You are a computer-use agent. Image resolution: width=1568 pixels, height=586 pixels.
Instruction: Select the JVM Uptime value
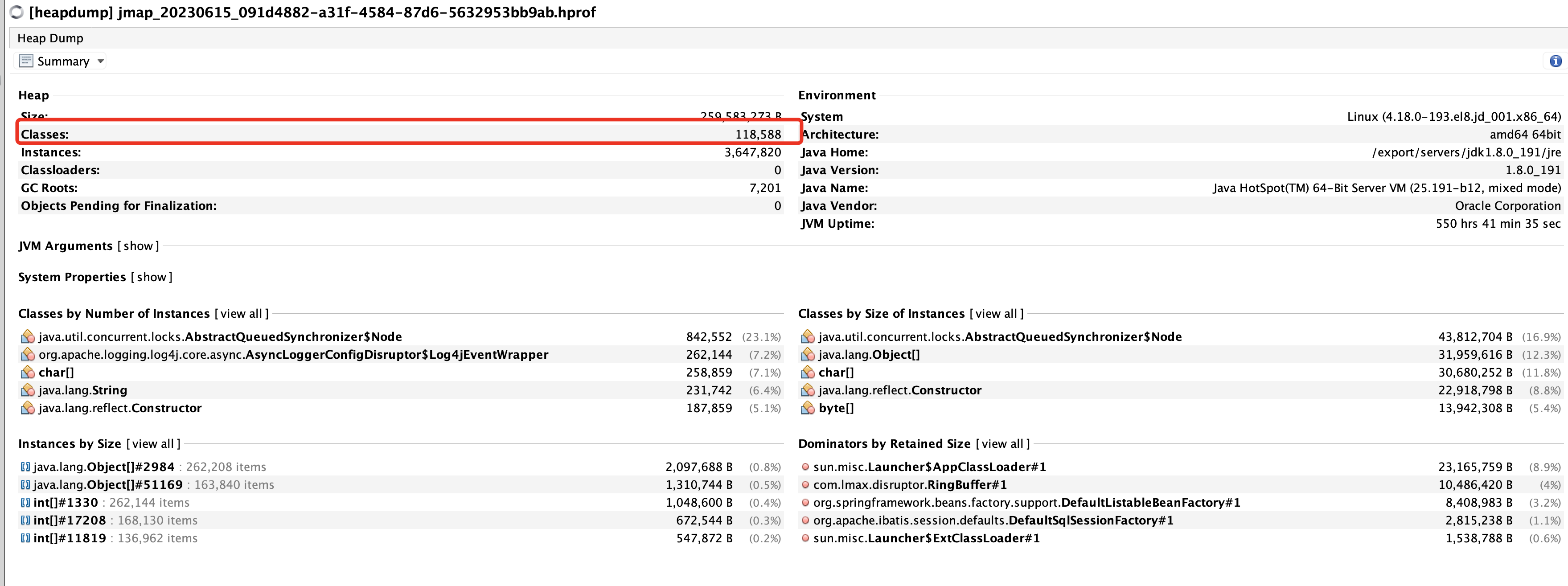coord(1498,223)
